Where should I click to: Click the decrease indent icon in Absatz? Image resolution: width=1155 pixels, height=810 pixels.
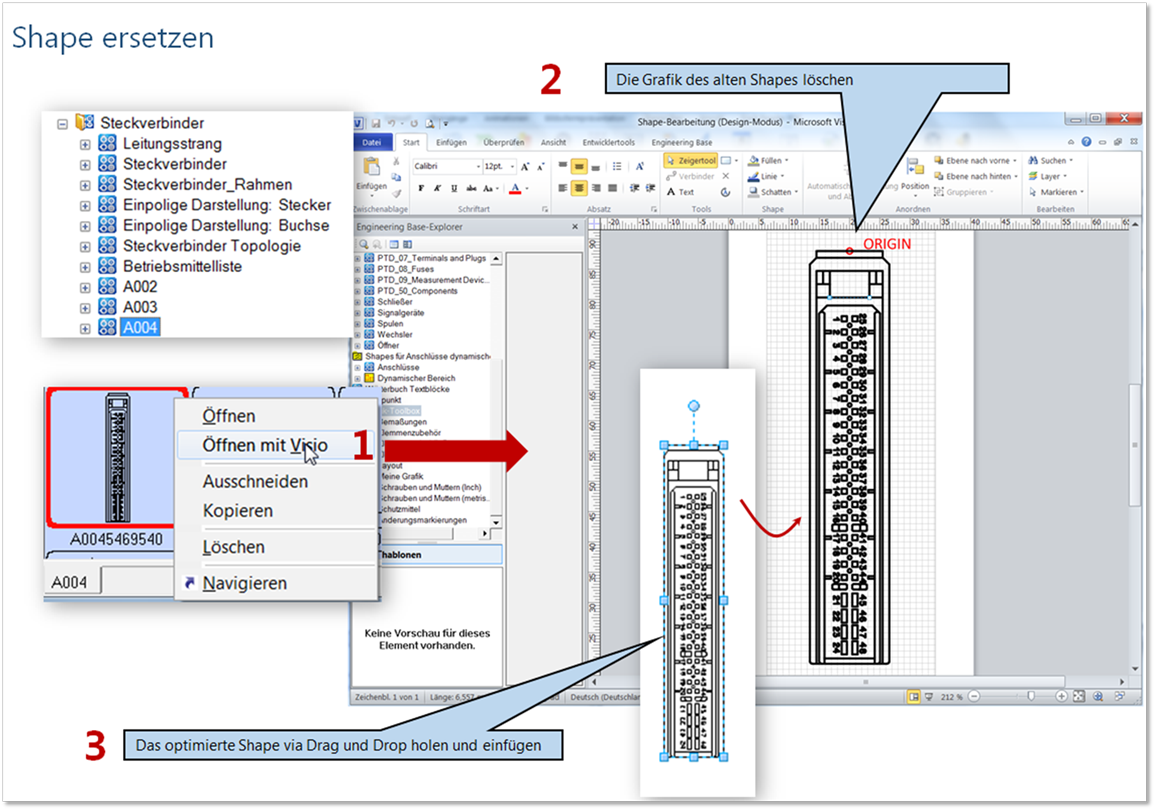click(x=635, y=189)
